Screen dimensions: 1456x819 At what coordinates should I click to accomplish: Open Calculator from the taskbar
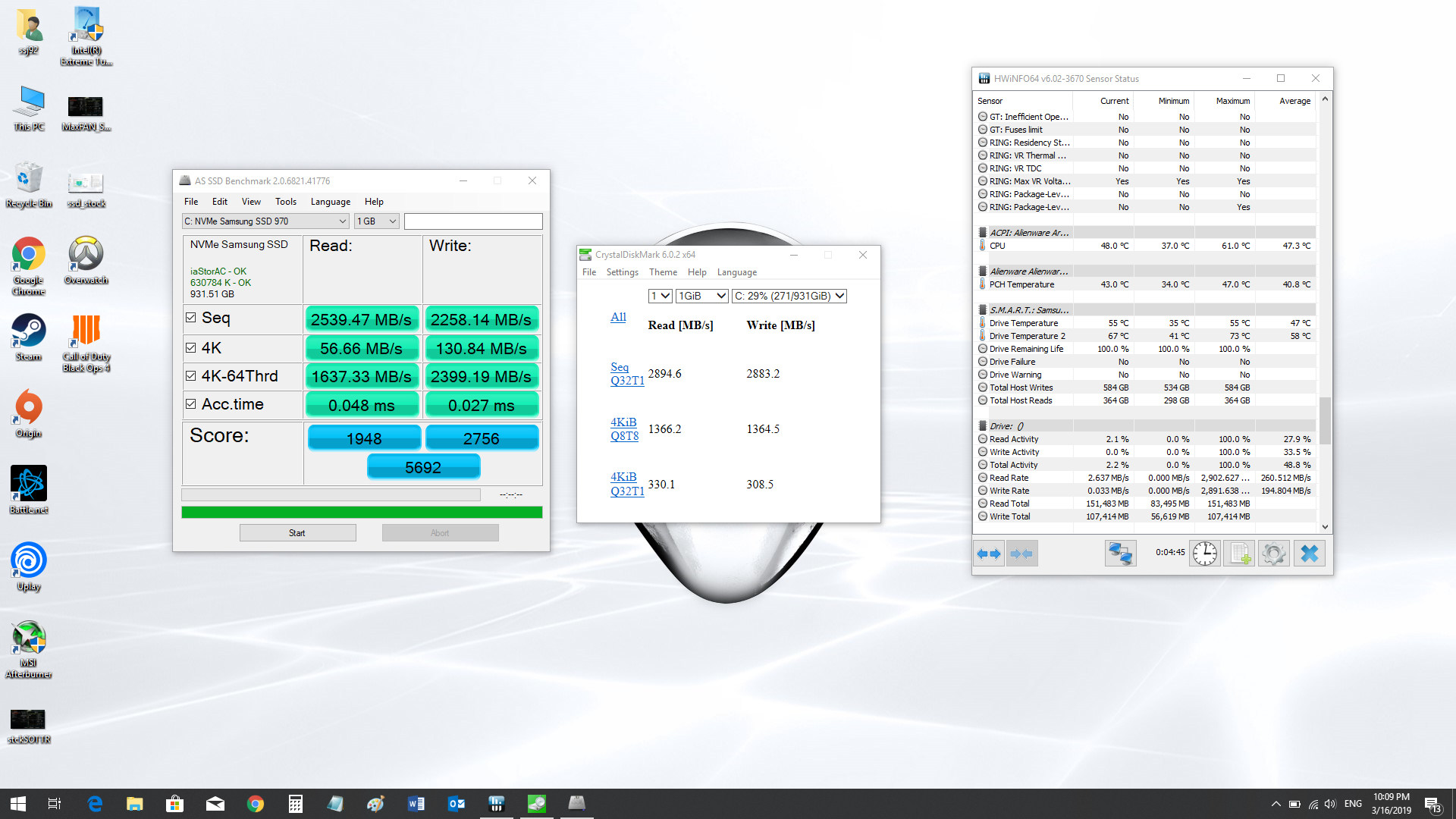(x=296, y=804)
